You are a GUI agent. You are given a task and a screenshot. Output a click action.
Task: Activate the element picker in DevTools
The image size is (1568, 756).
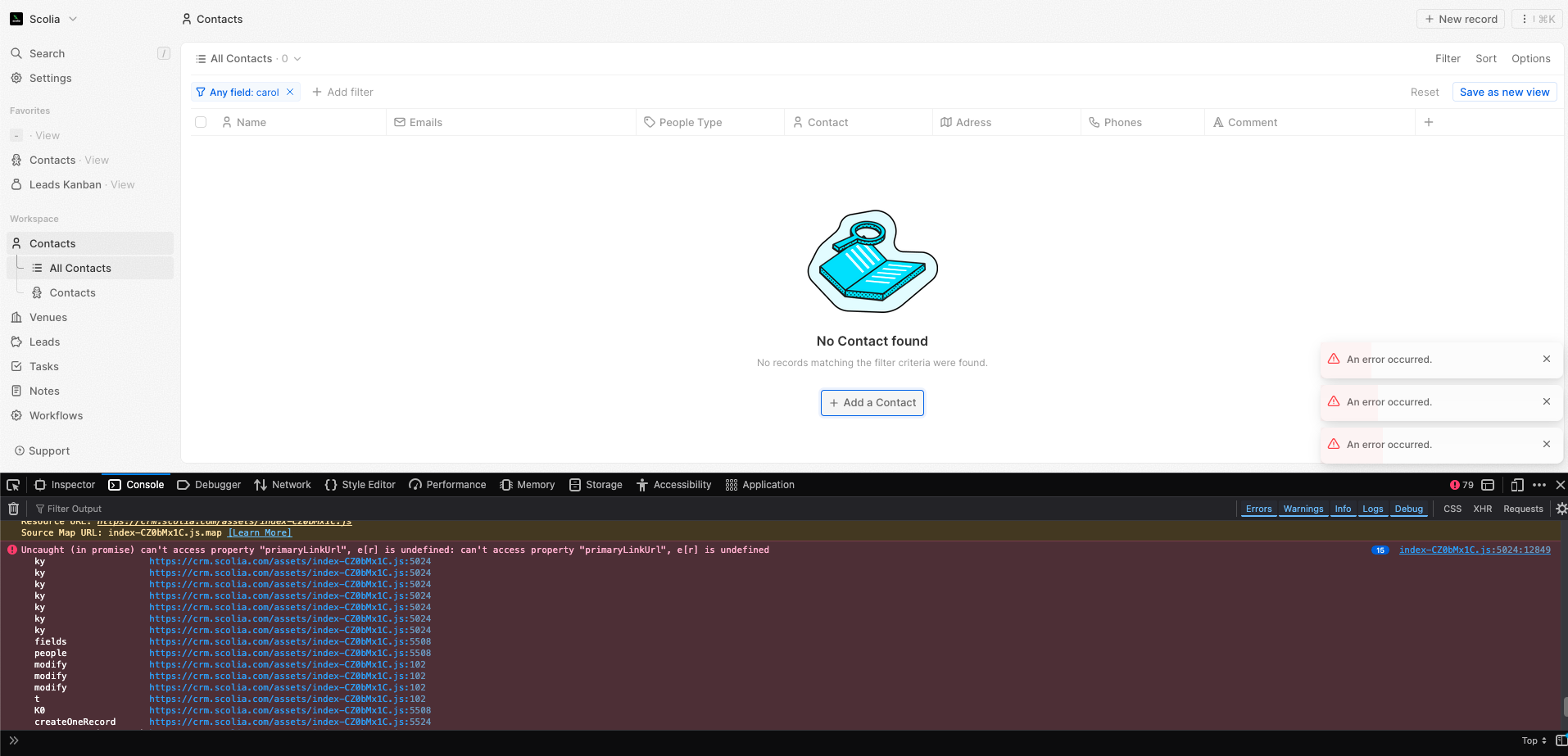coord(13,485)
